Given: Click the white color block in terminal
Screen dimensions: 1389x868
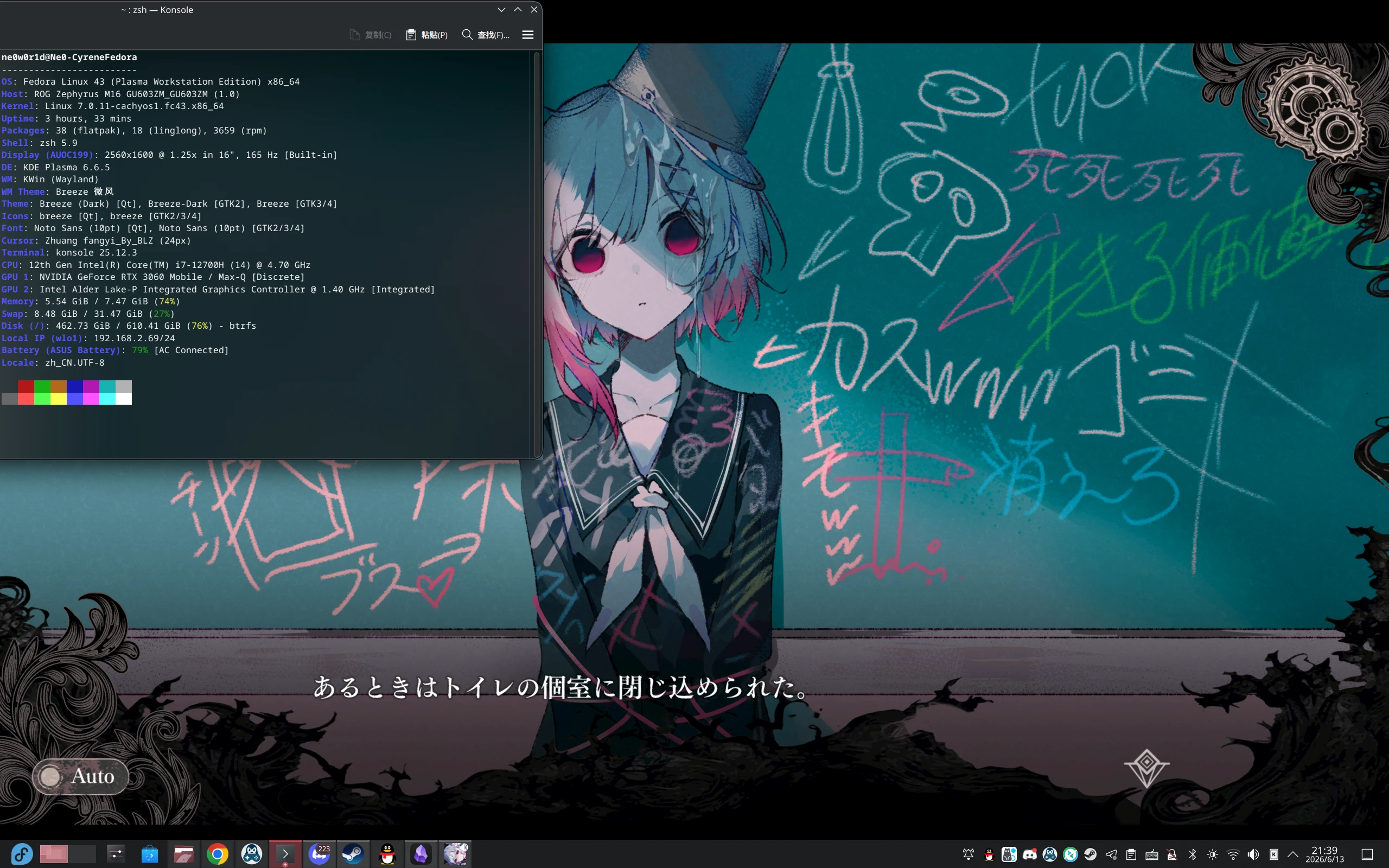Looking at the screenshot, I should coord(124,398).
